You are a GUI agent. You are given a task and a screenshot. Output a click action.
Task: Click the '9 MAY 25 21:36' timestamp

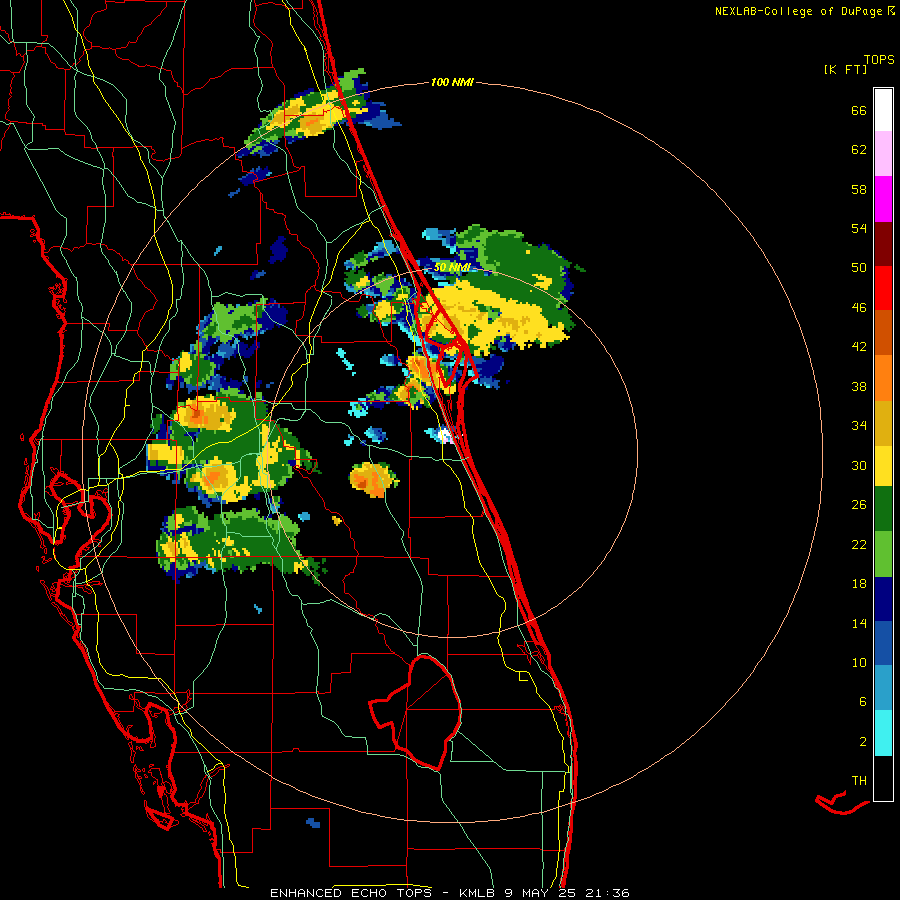tap(567, 893)
